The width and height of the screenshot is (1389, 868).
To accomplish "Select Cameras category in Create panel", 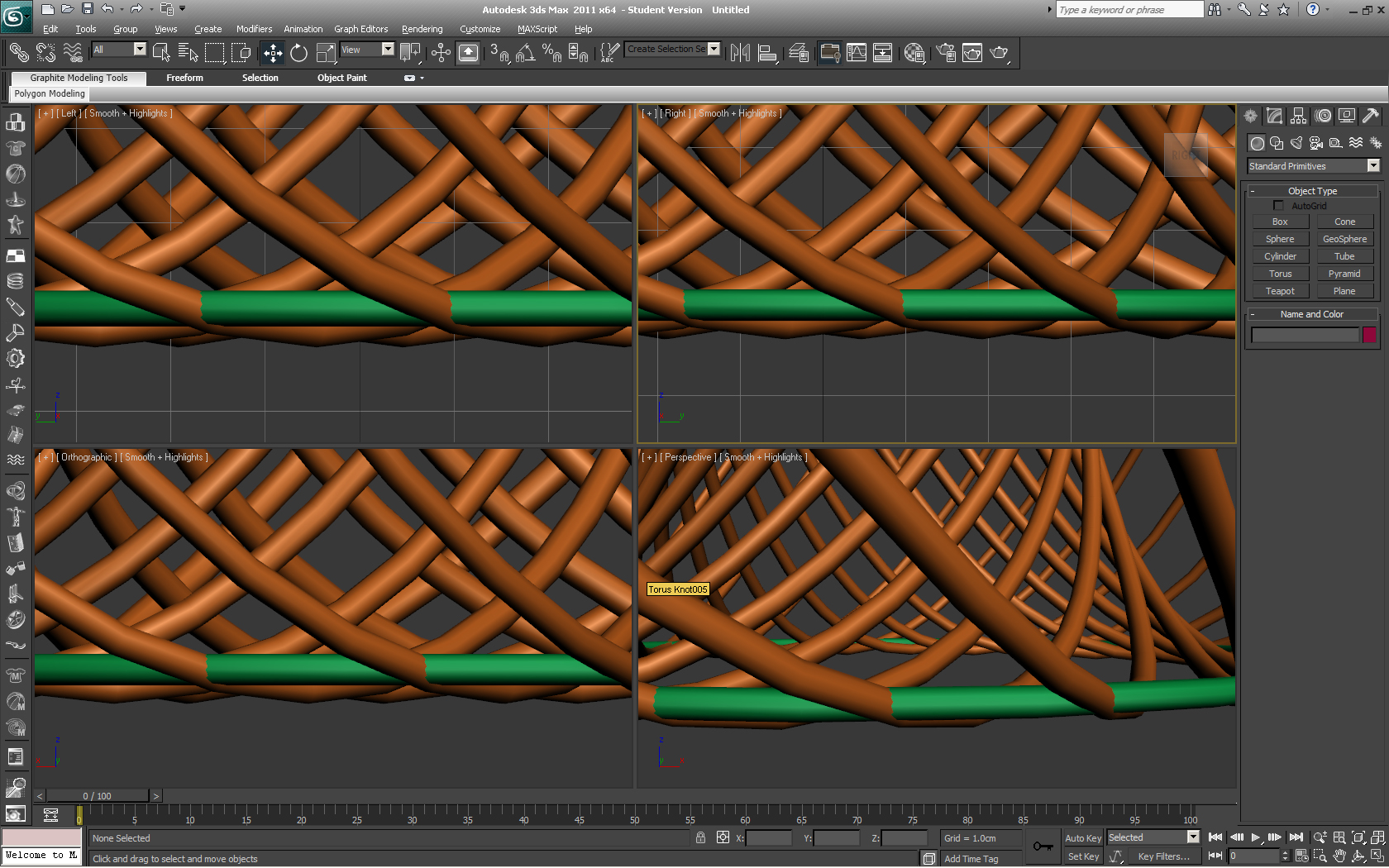I will [x=1316, y=143].
